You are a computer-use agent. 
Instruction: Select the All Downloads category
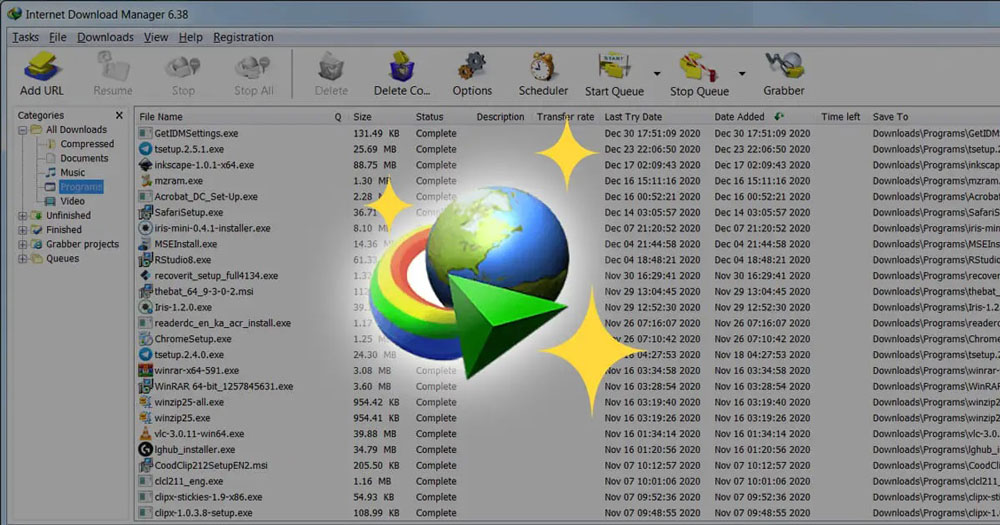76,129
